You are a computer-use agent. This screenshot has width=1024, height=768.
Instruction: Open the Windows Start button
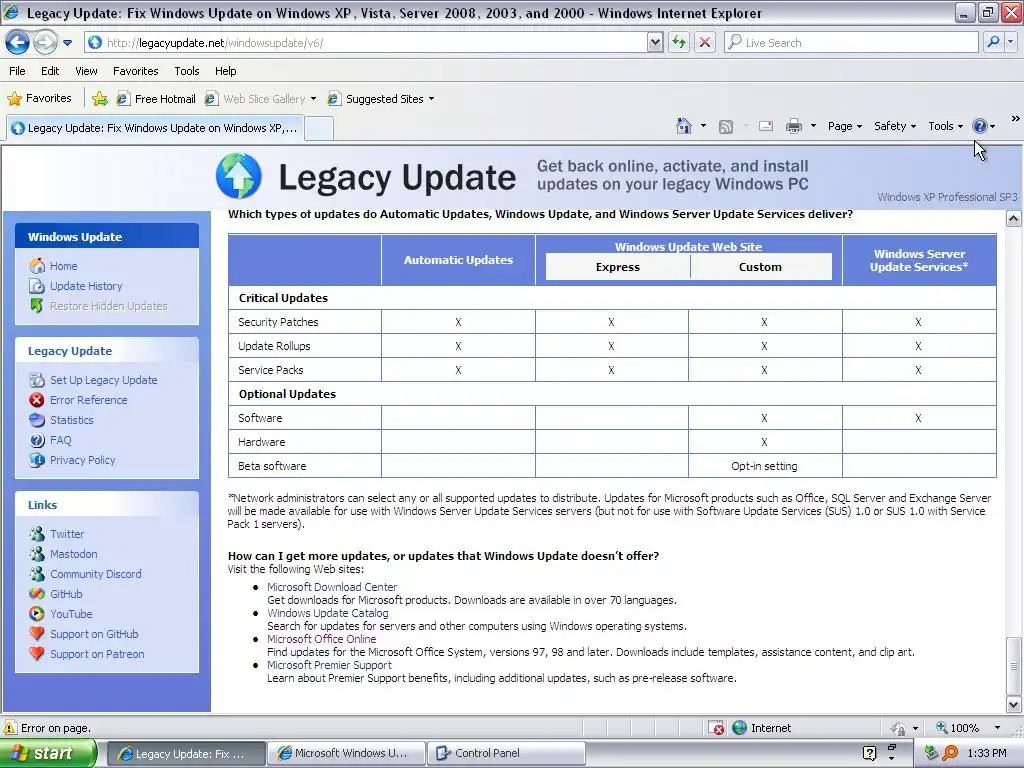click(48, 754)
